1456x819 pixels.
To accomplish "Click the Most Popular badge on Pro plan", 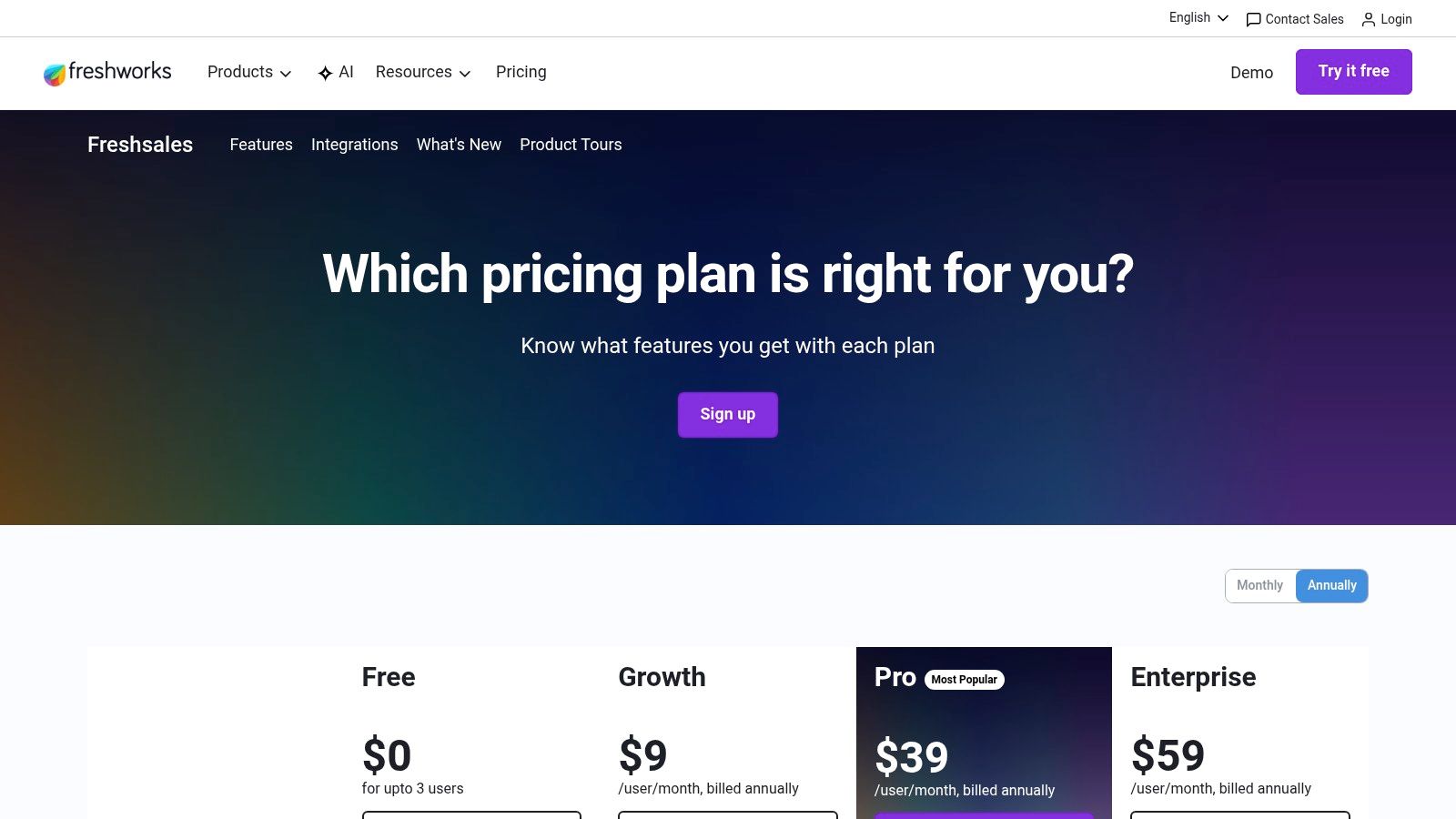I will [x=965, y=680].
